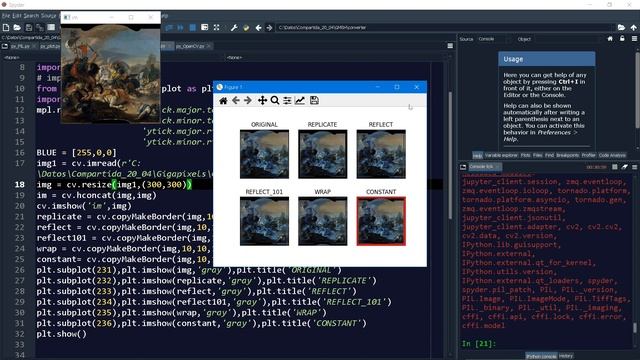This screenshot has width=640, height=360.
Task: Click the New file icon in Spyder toolbar
Action: pos(6,27)
